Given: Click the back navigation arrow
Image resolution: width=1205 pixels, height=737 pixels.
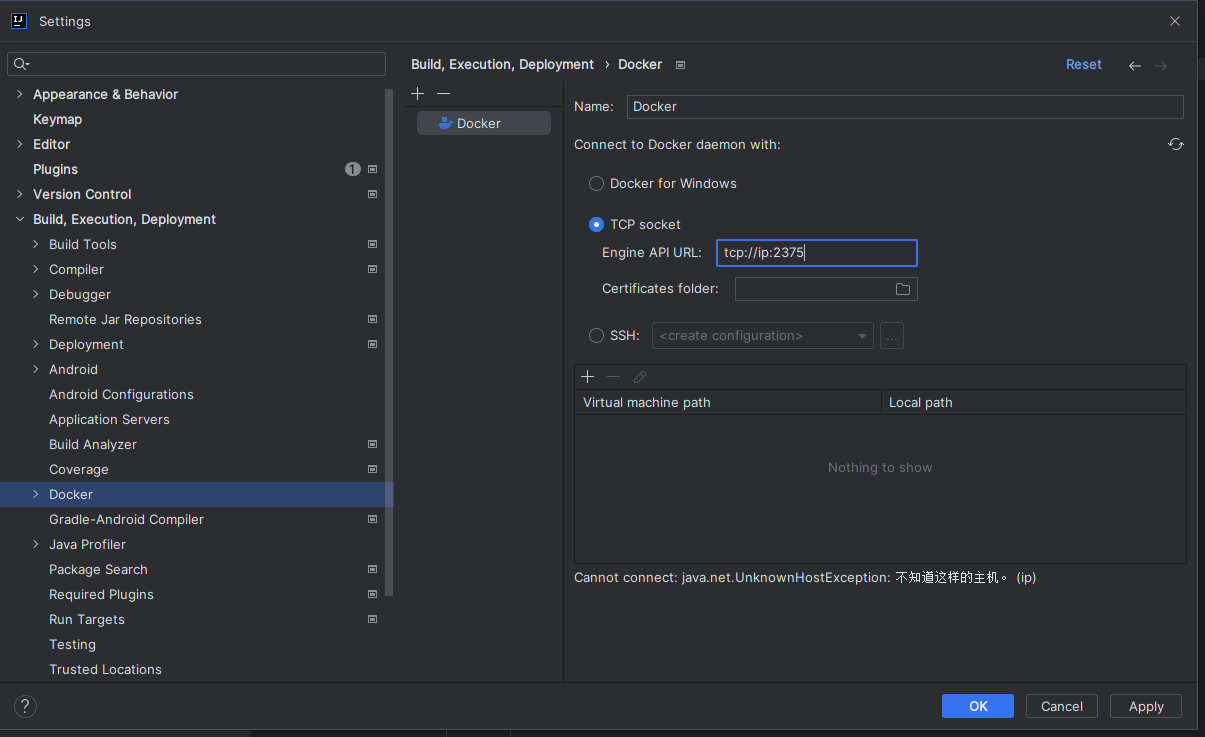Looking at the screenshot, I should click(x=1135, y=65).
